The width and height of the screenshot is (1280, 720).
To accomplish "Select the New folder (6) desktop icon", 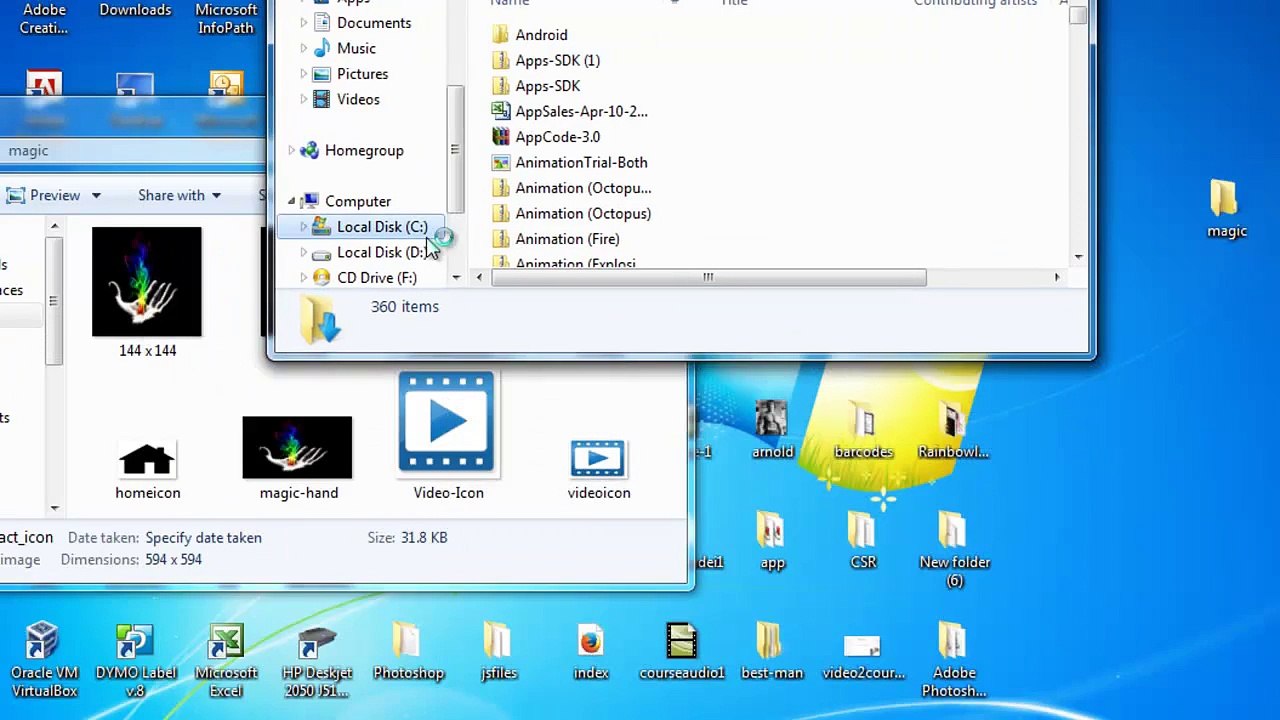I will pos(955,549).
